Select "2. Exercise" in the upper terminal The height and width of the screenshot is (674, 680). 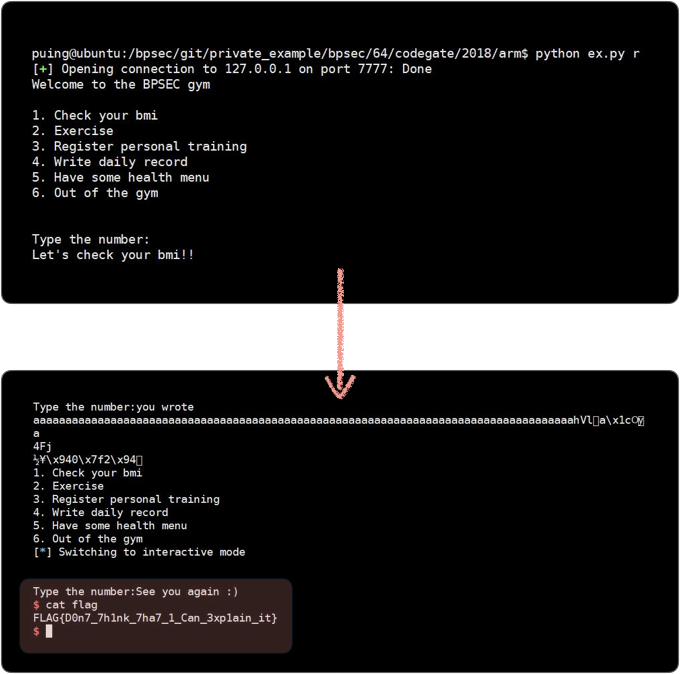pos(72,131)
